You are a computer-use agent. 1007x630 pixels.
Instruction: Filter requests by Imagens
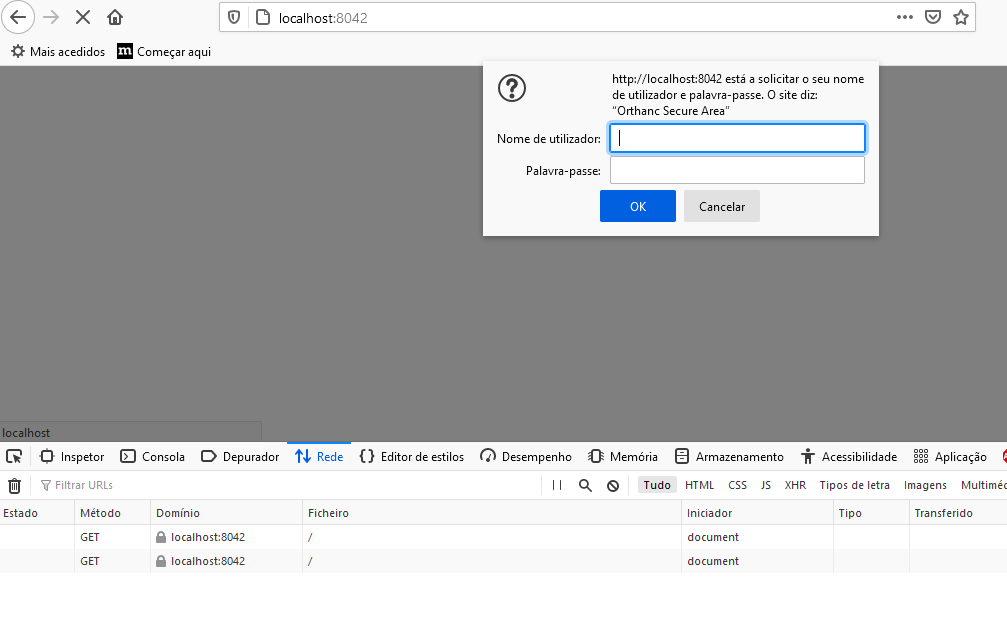[x=925, y=484]
